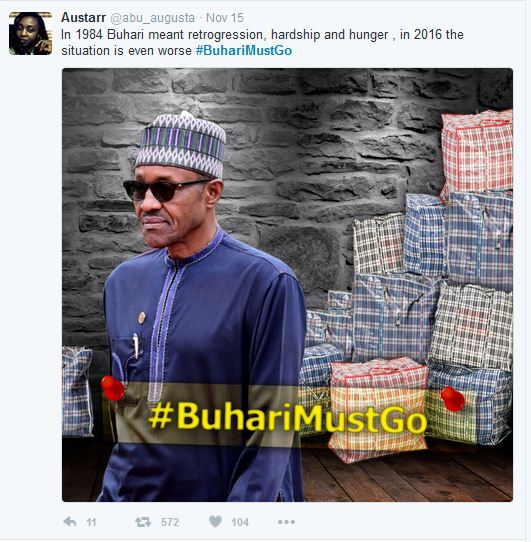Click the reply arrow icon

(x=70, y=521)
